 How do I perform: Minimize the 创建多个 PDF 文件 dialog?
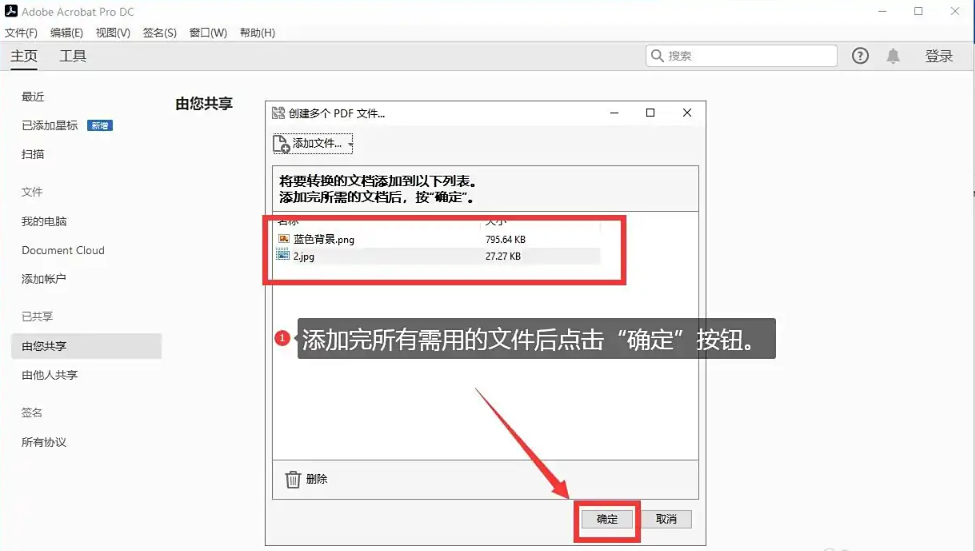point(614,113)
